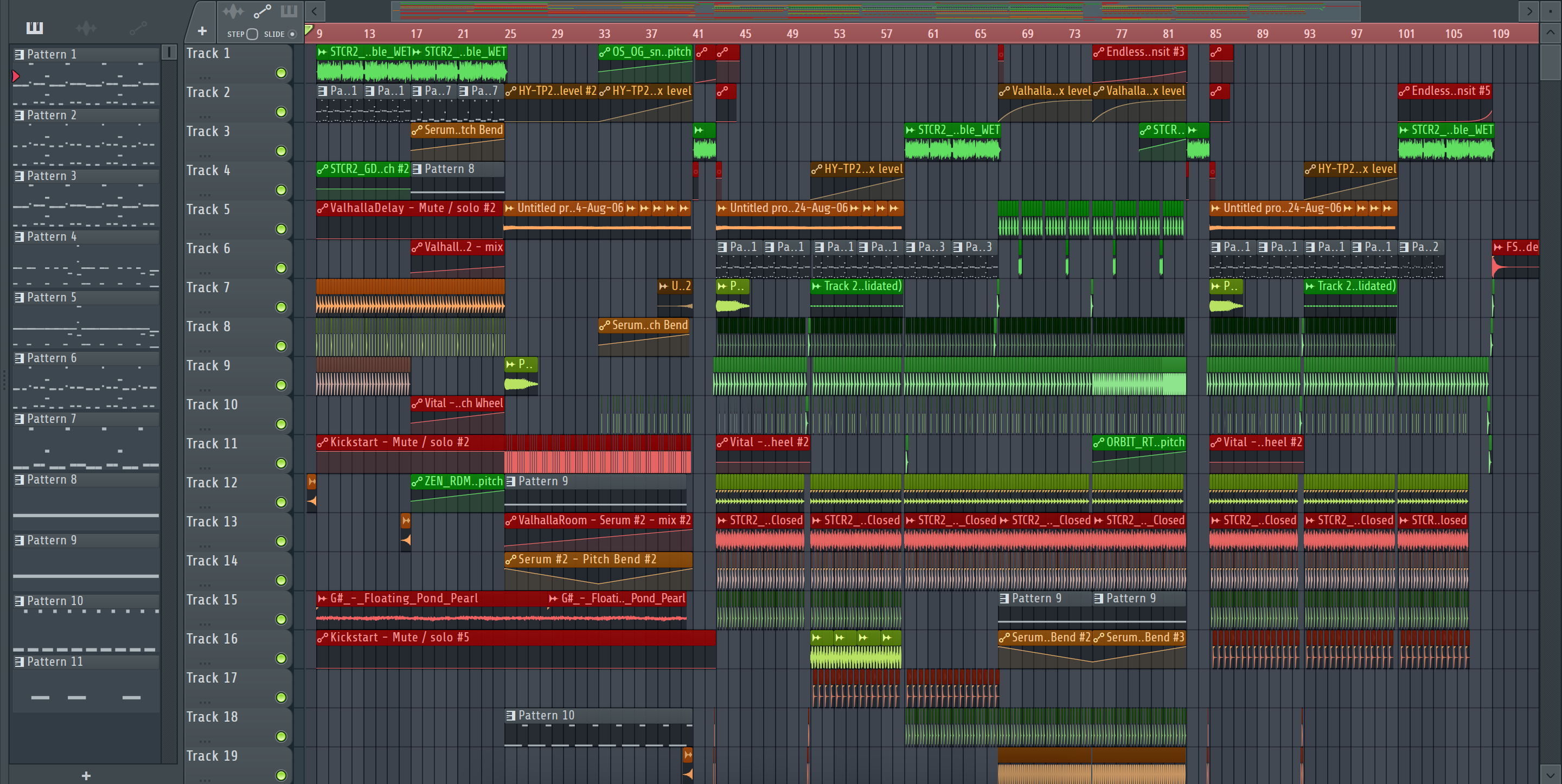
Task: Open the STCR2_GD..ch #2 clip menu on Track 4
Action: pos(323,170)
